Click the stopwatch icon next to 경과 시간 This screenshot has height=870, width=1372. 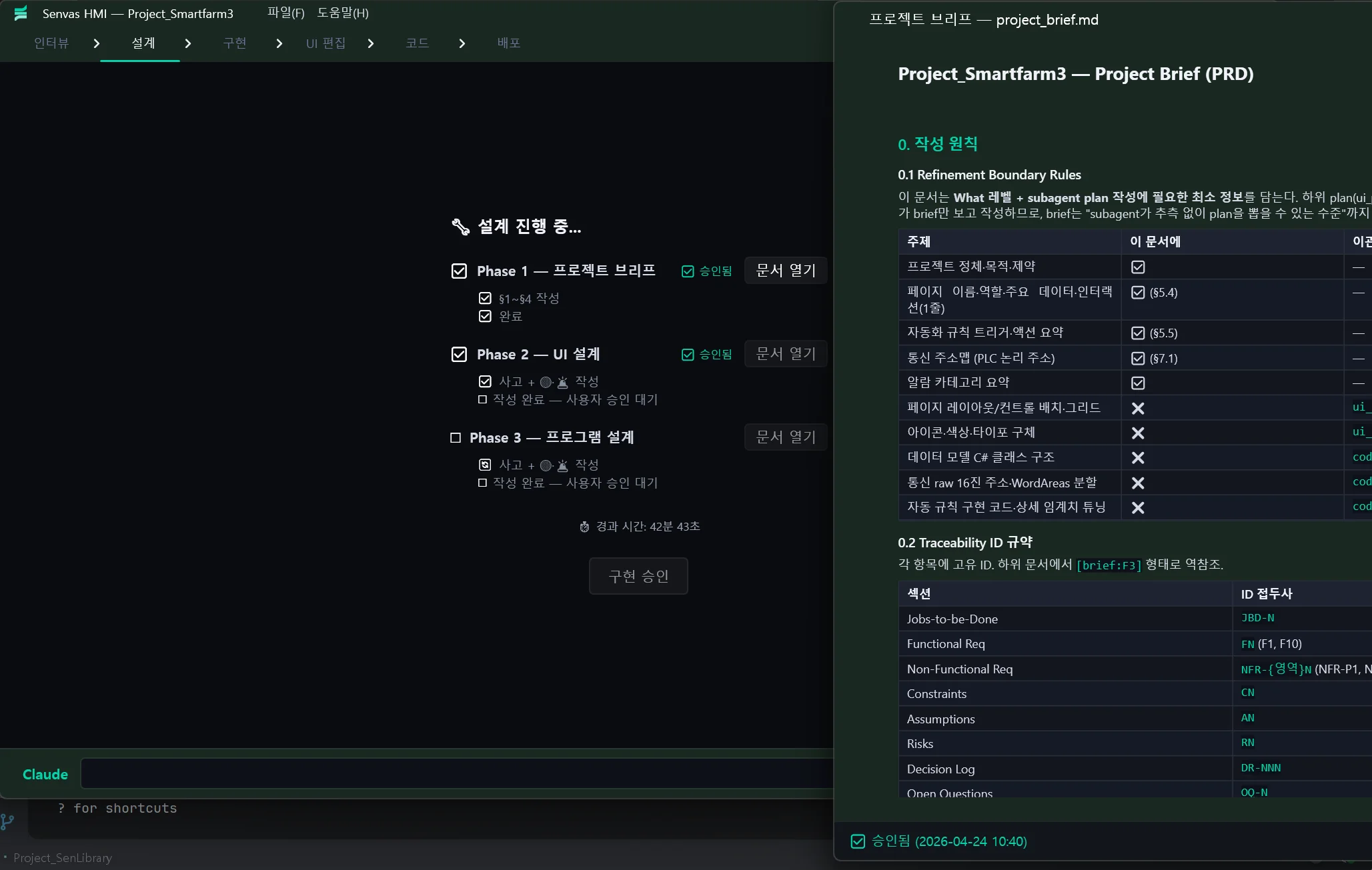click(584, 527)
